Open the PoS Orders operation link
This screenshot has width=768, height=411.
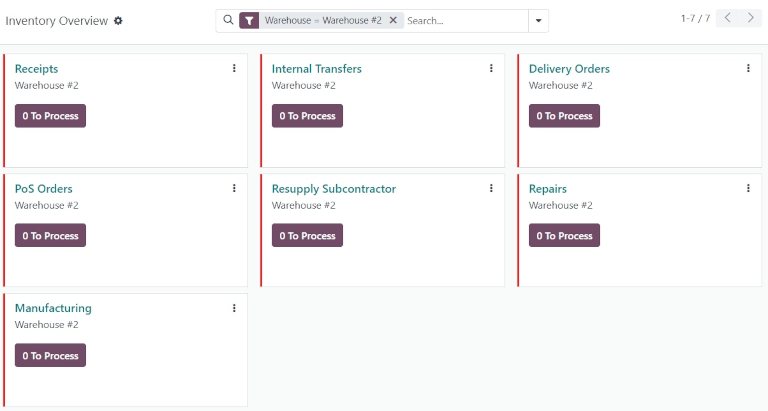[44, 189]
